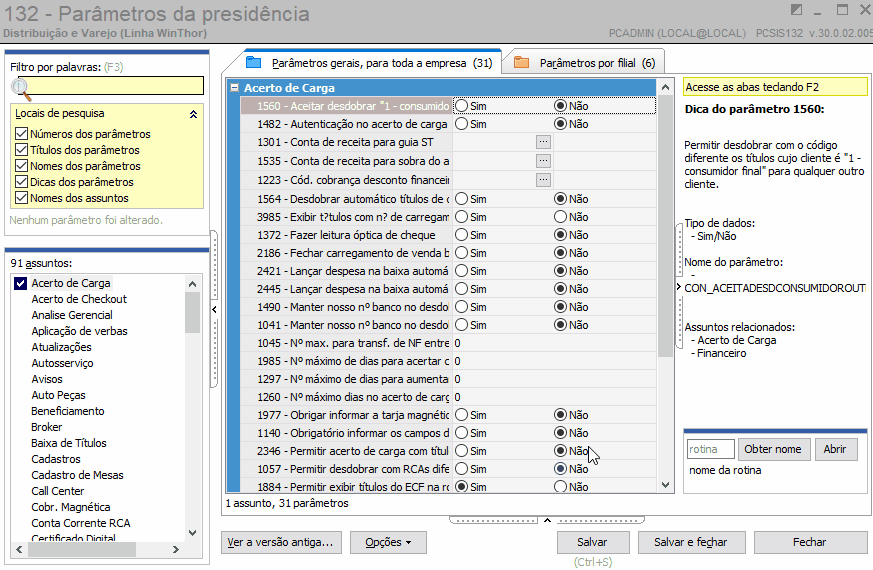
Task: Open the blue folder general parameters tab
Action: tap(369, 63)
